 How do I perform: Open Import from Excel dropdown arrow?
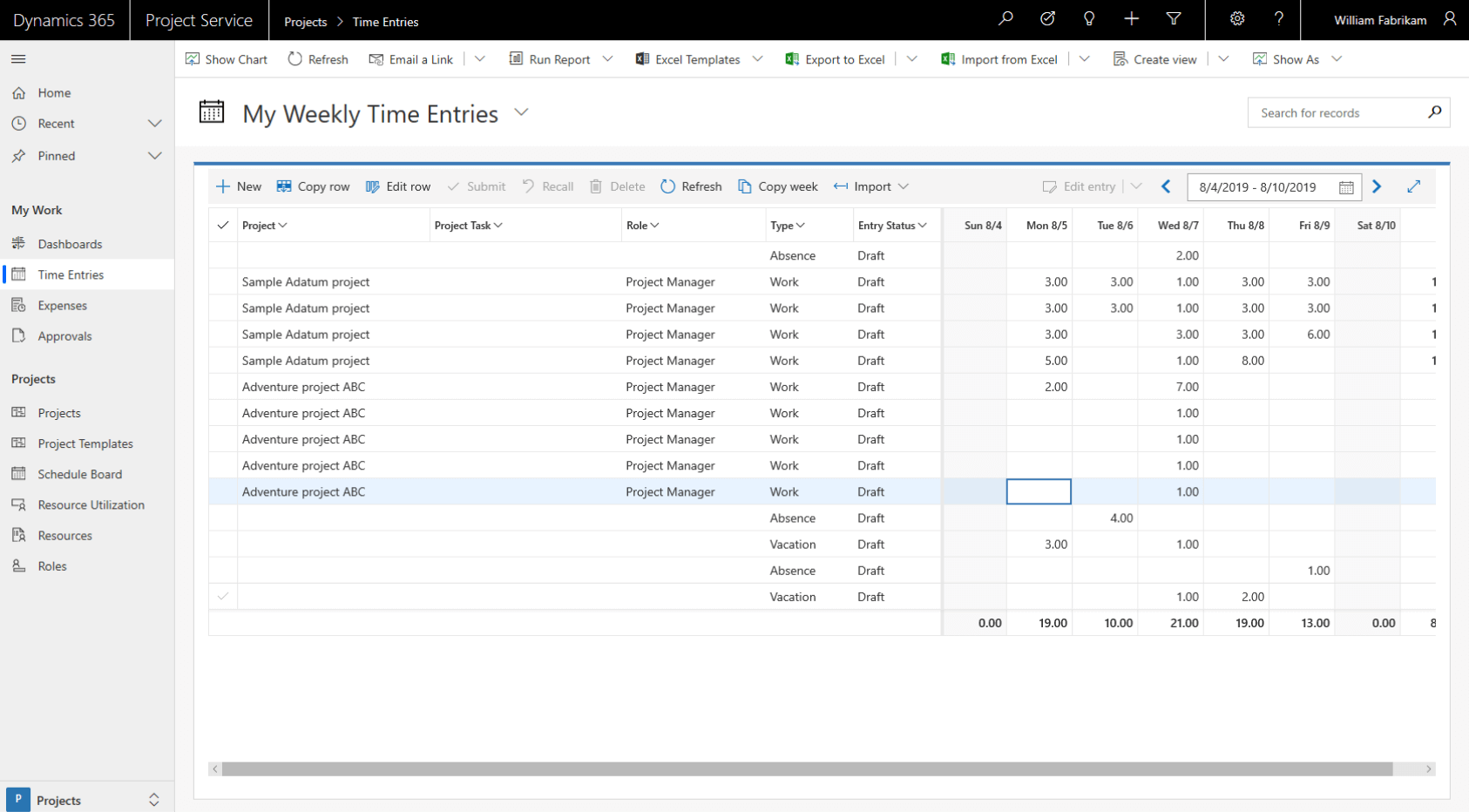click(1085, 59)
